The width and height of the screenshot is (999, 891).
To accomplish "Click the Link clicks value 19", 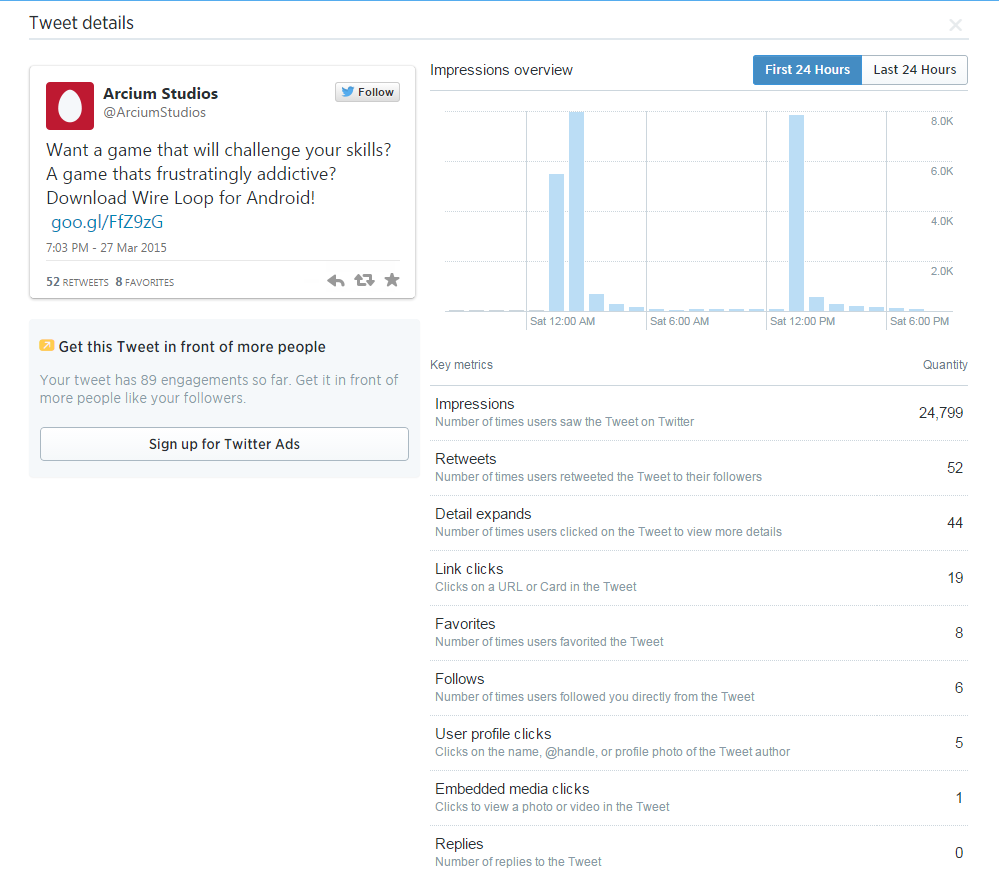I will coord(955,578).
